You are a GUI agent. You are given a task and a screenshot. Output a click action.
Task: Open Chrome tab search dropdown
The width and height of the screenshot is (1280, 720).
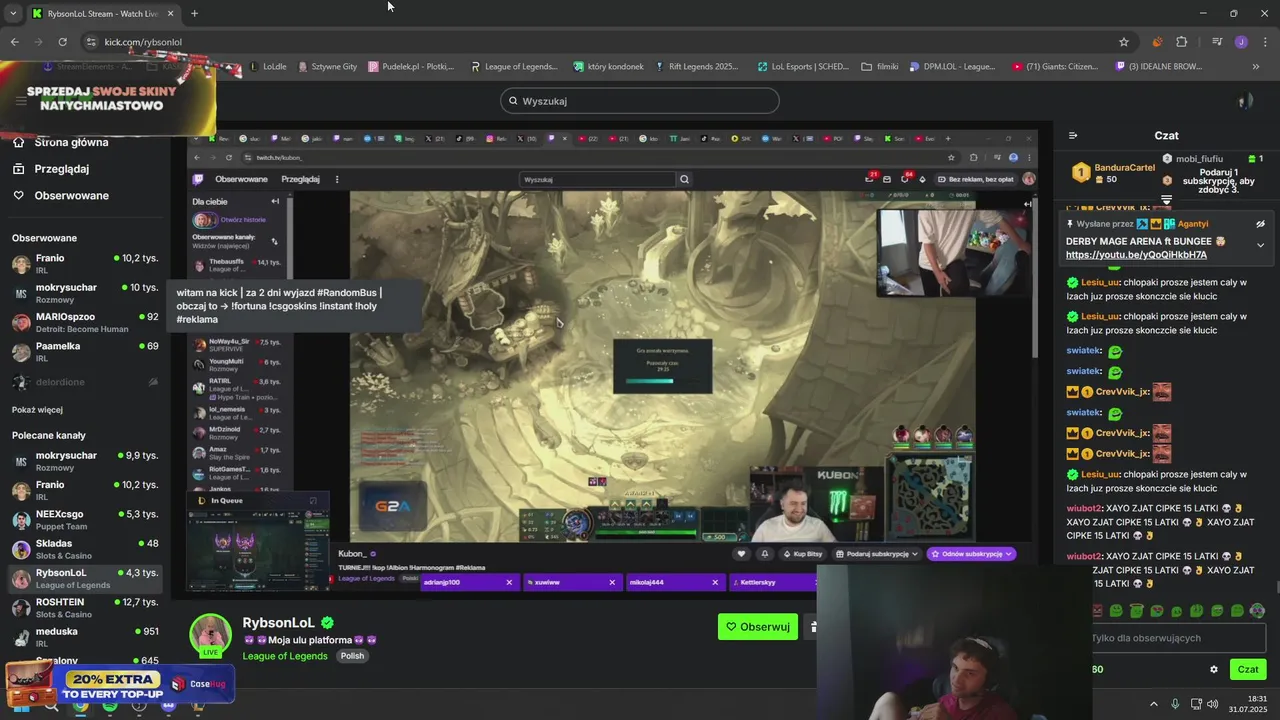point(13,13)
